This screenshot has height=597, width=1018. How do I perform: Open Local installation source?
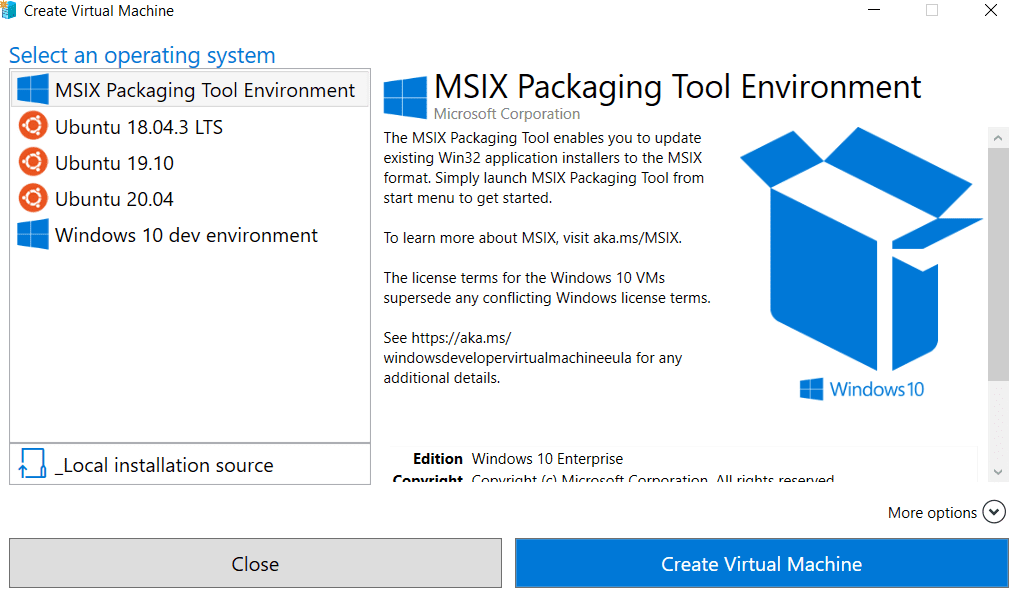[x=190, y=464]
